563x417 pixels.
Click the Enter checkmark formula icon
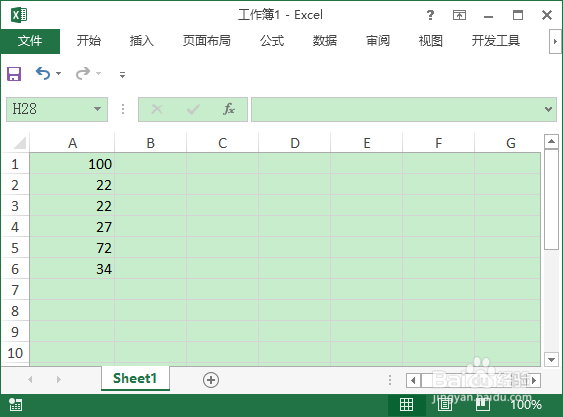193,109
